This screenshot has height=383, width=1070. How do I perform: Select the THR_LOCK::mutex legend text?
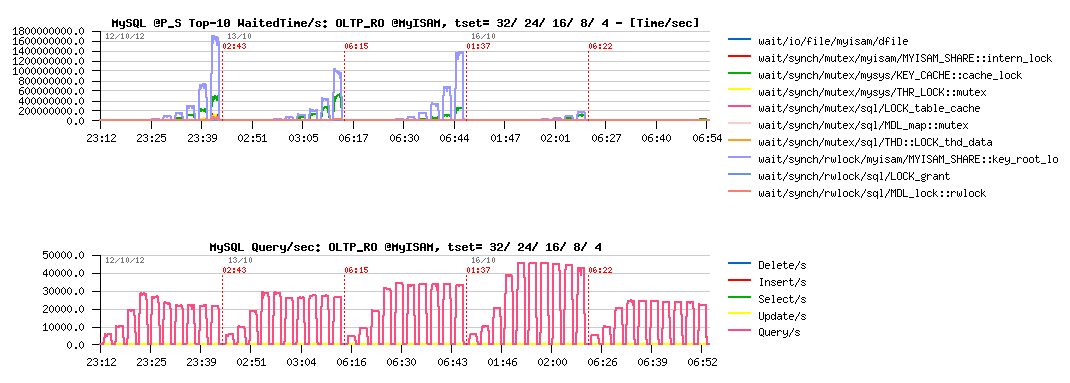(872, 92)
